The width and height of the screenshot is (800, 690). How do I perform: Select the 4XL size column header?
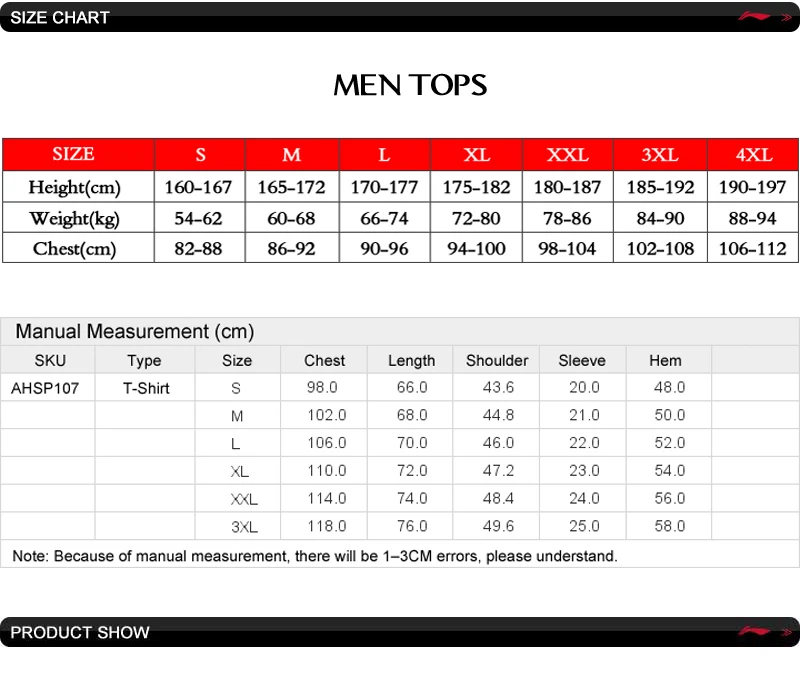(x=753, y=154)
